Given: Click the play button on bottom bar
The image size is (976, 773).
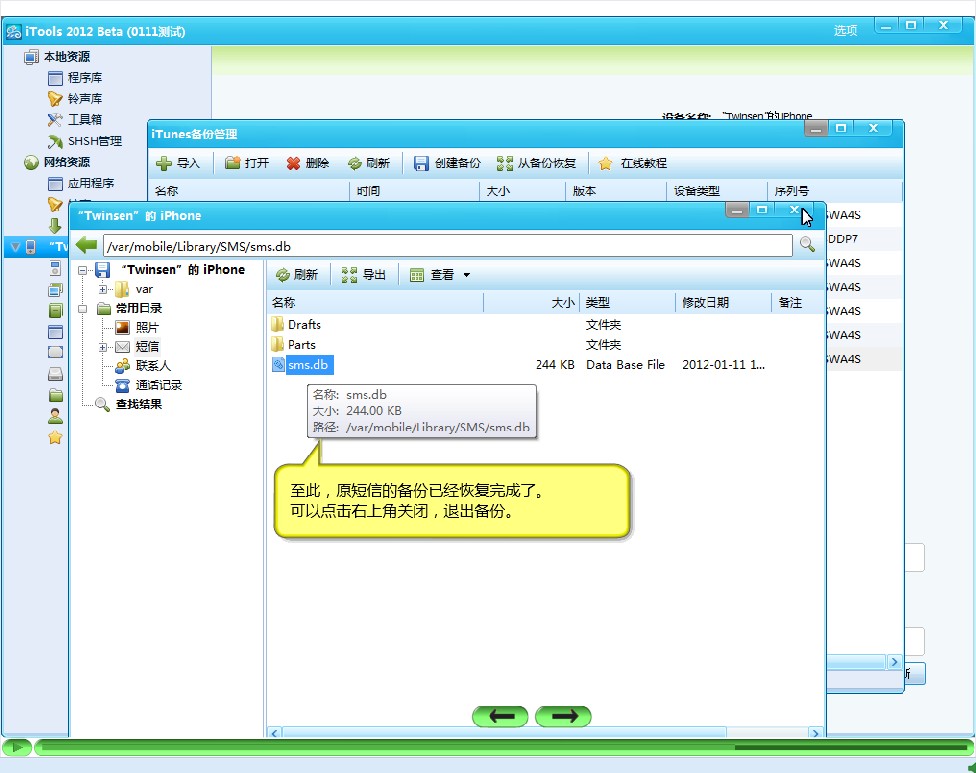Looking at the screenshot, I should point(16,747).
